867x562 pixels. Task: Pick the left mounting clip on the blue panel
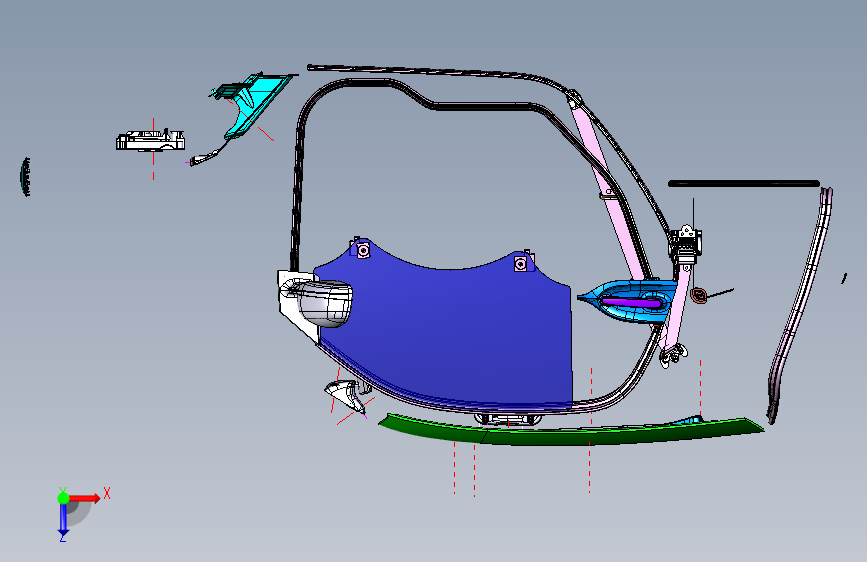click(x=362, y=249)
